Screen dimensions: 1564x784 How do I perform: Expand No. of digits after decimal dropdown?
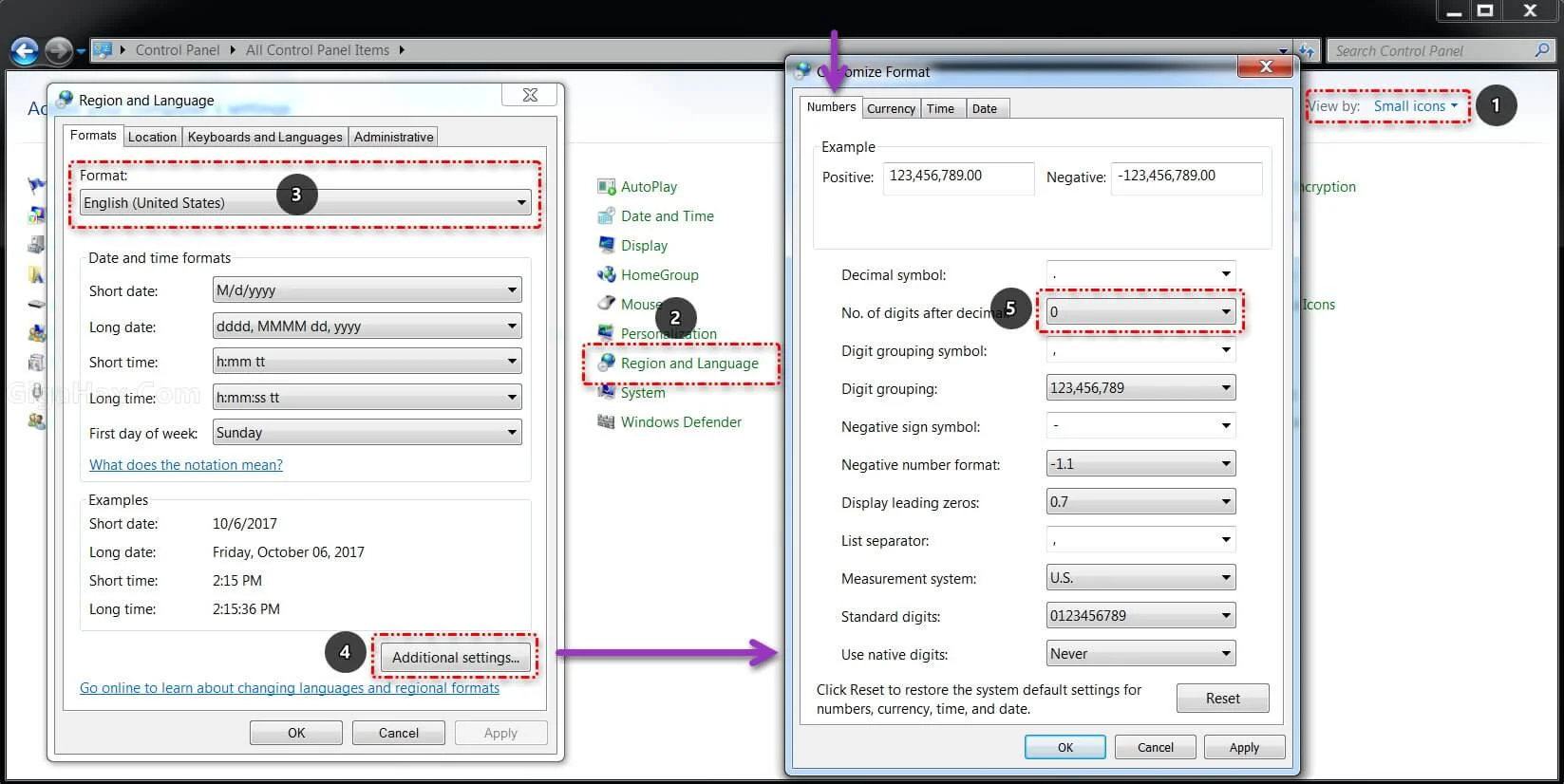pos(1140,312)
